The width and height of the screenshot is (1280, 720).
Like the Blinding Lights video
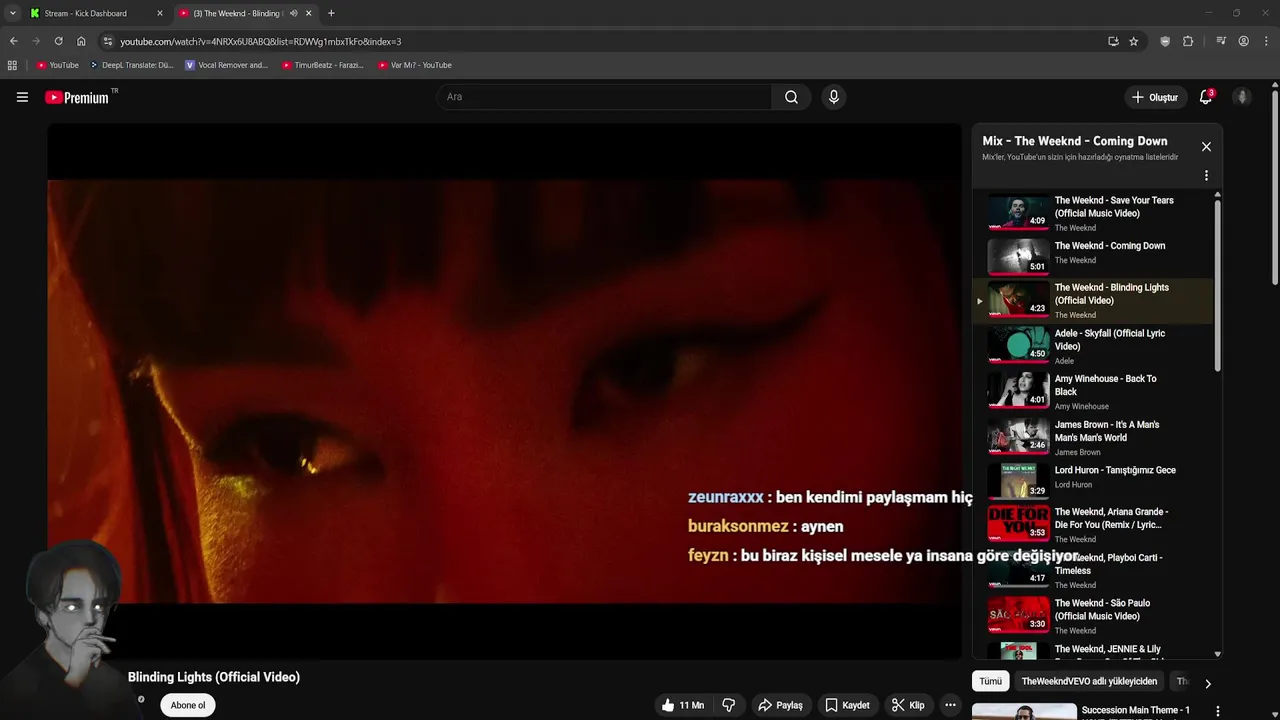pyautogui.click(x=683, y=705)
